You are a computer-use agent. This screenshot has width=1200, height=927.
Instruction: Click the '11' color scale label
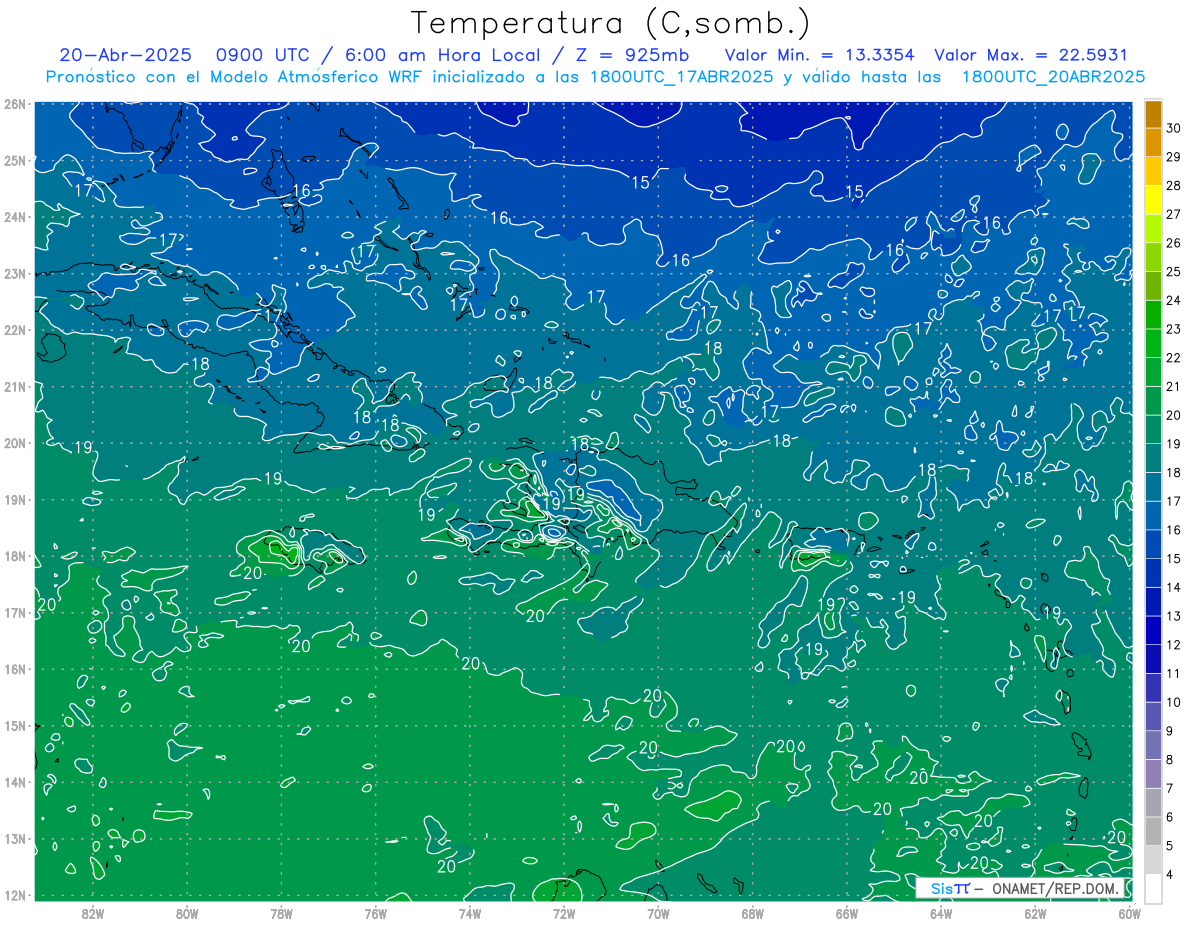1175,674
